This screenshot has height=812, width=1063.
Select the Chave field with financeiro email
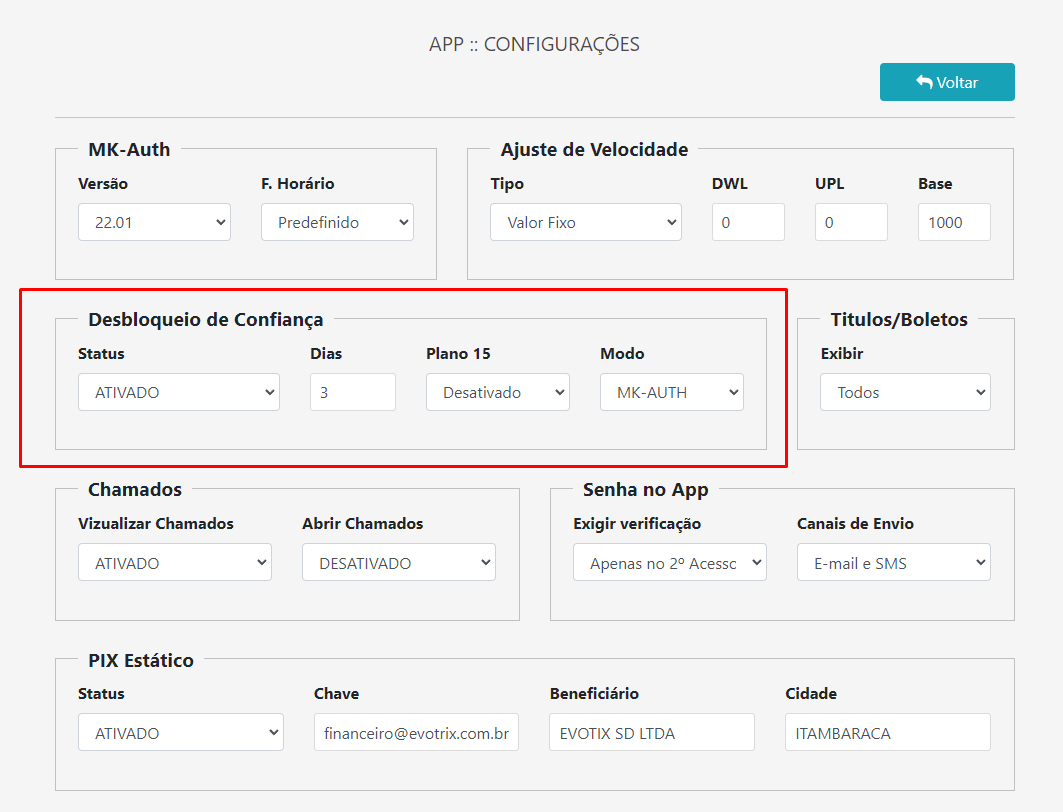[x=416, y=732]
